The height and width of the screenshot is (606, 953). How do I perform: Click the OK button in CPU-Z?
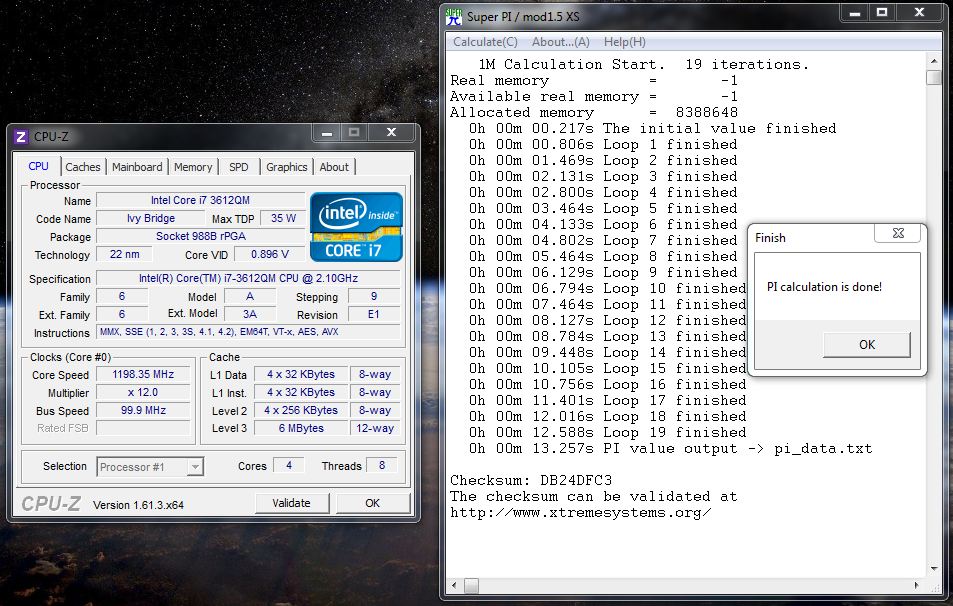pyautogui.click(x=373, y=503)
